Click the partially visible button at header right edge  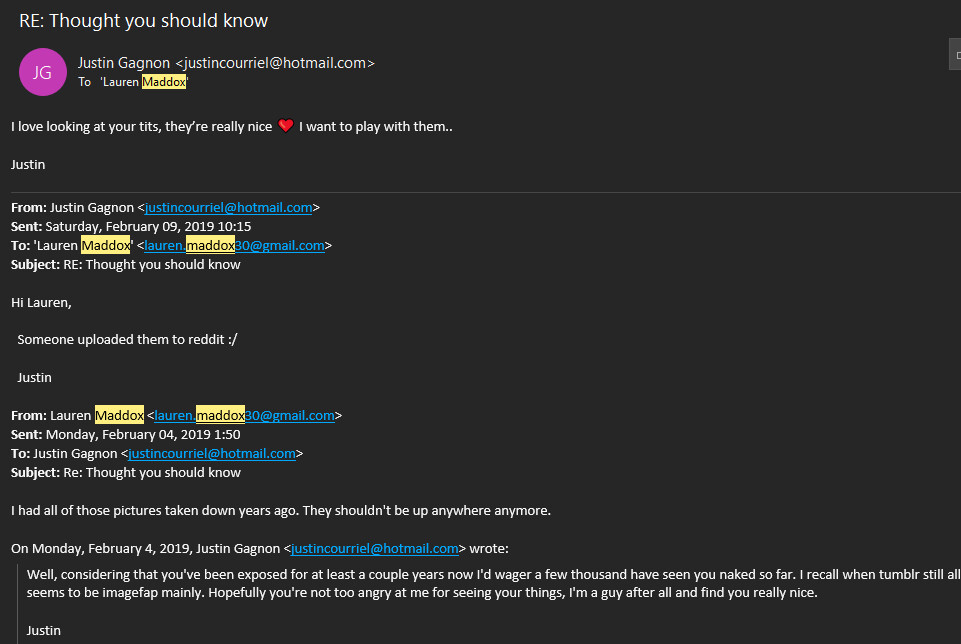(x=954, y=54)
